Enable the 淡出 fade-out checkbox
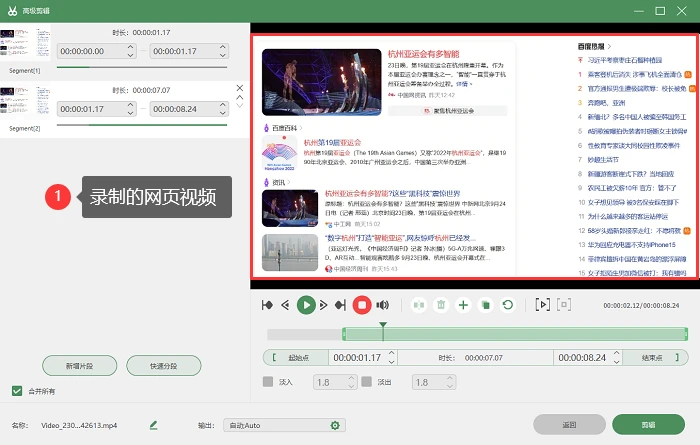Screen dimensions: 700x445 tap(367, 382)
